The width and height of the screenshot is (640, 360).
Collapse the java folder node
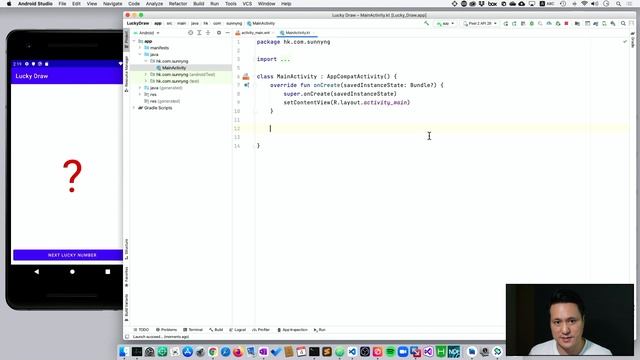[x=140, y=54]
